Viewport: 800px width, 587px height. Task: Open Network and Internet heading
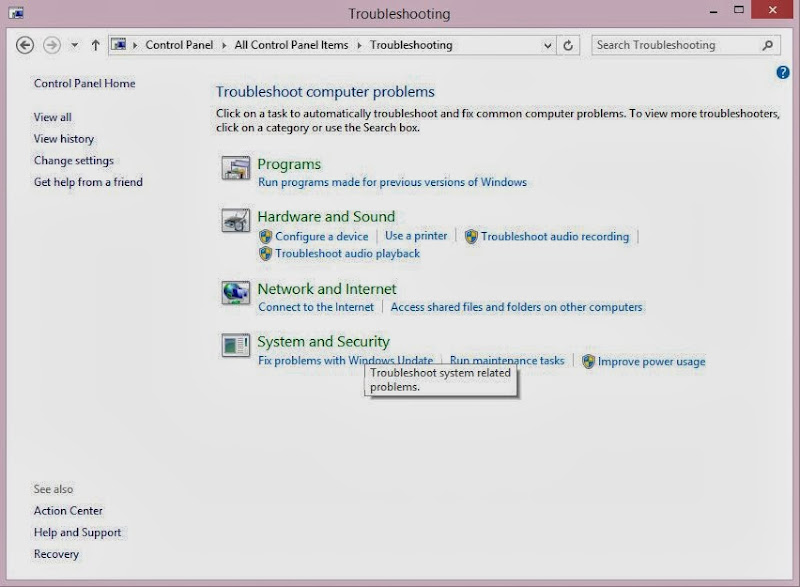point(327,289)
